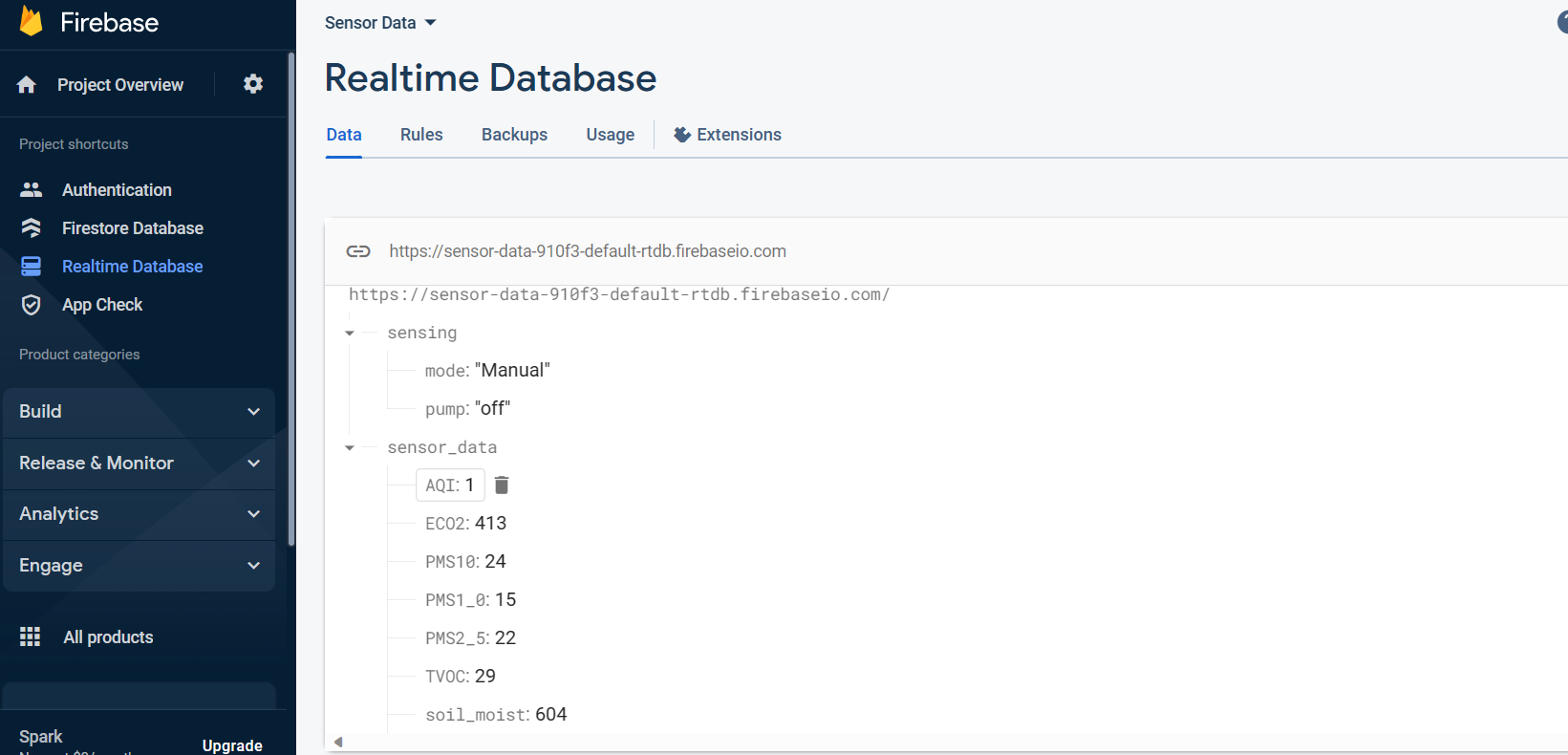Click the Authentication people icon
Image resolution: width=1568 pixels, height=755 pixels.
click(32, 190)
